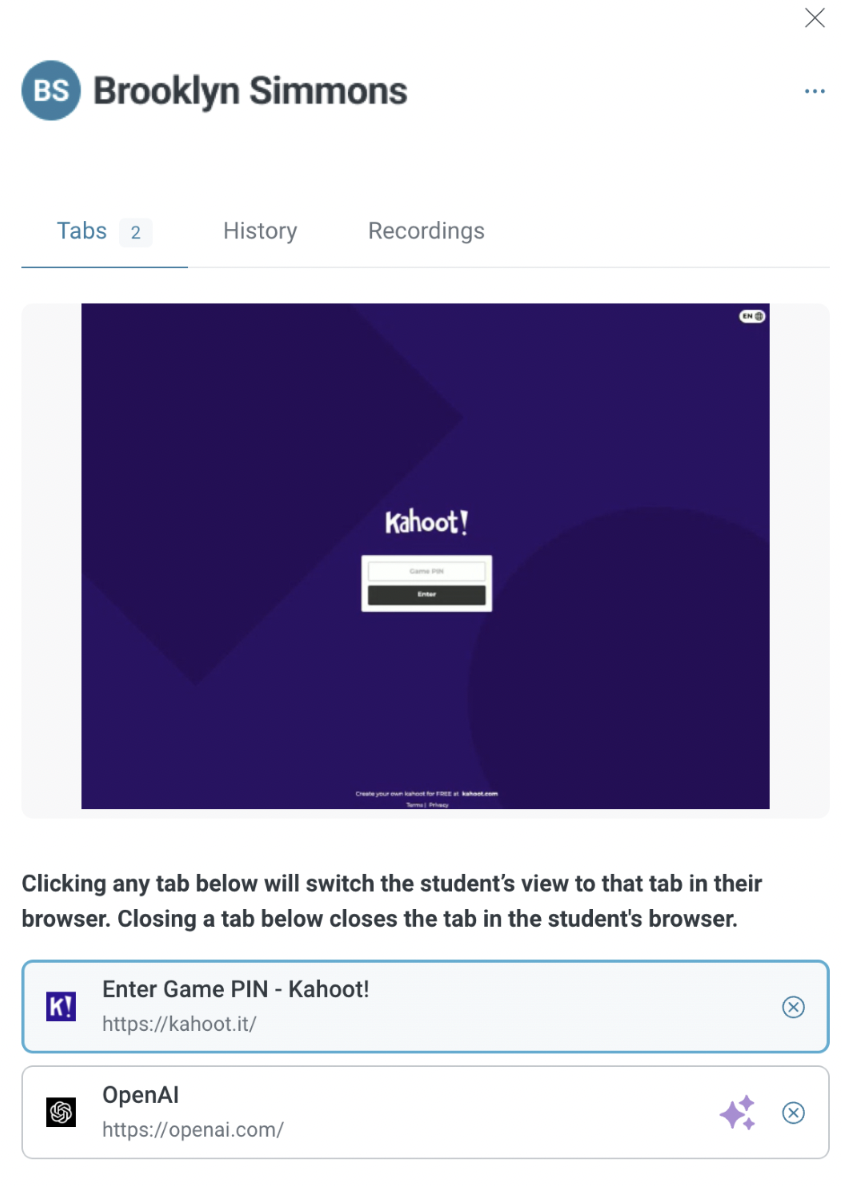This screenshot has width=842, height=1186.
Task: Click the Kahoot screen preview thumbnail
Action: (x=425, y=556)
